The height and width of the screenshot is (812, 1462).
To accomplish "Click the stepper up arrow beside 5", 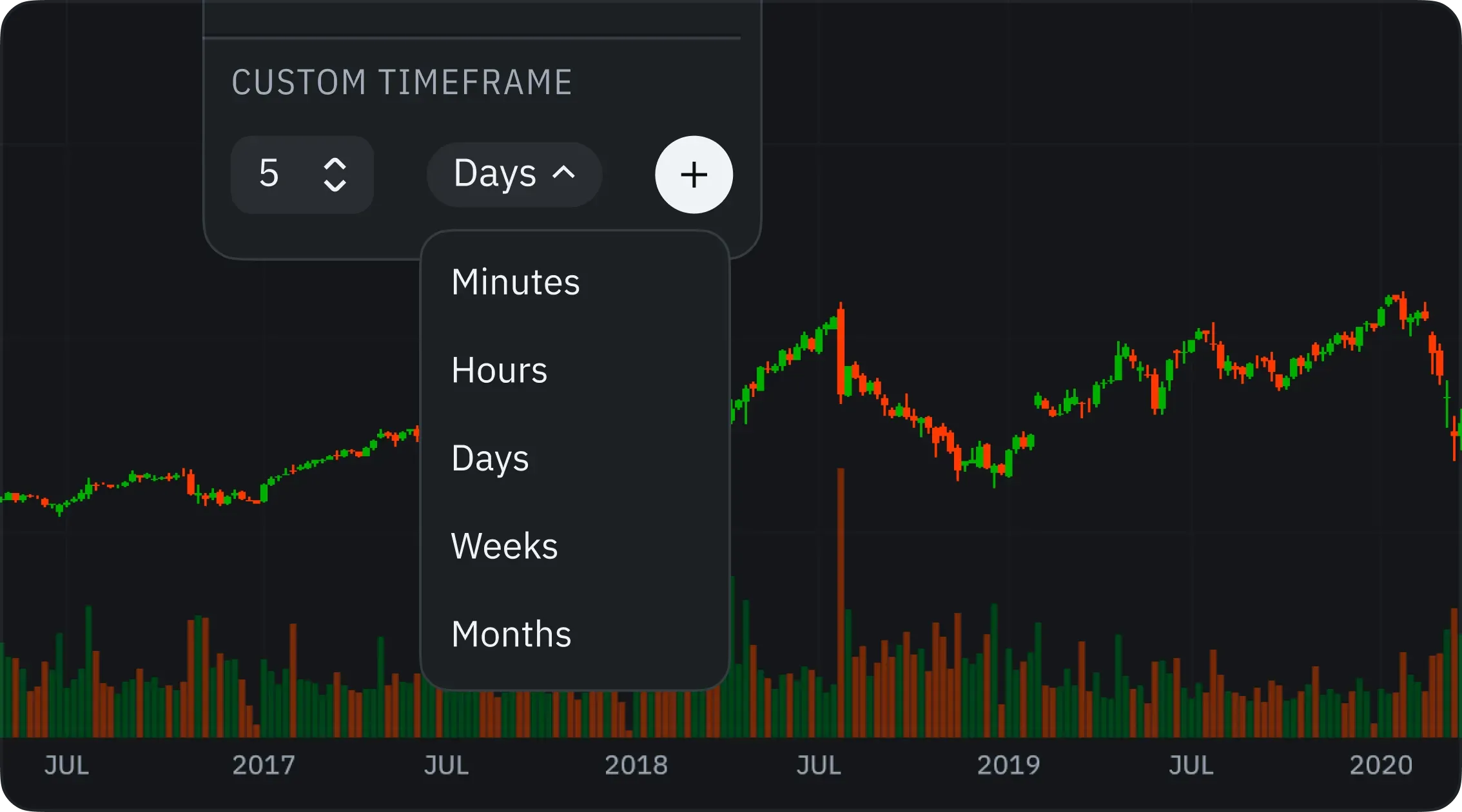I will (x=335, y=164).
